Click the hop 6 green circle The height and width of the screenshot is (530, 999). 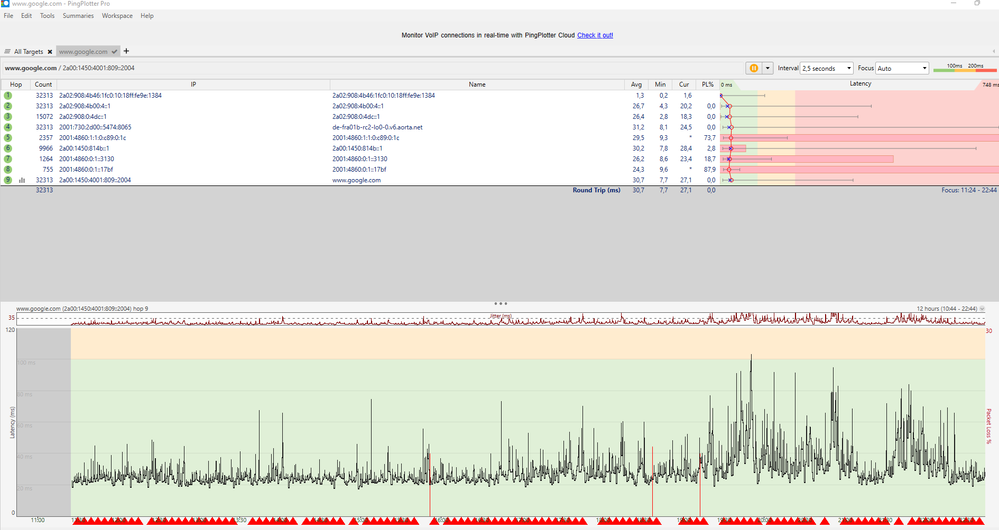pos(8,148)
